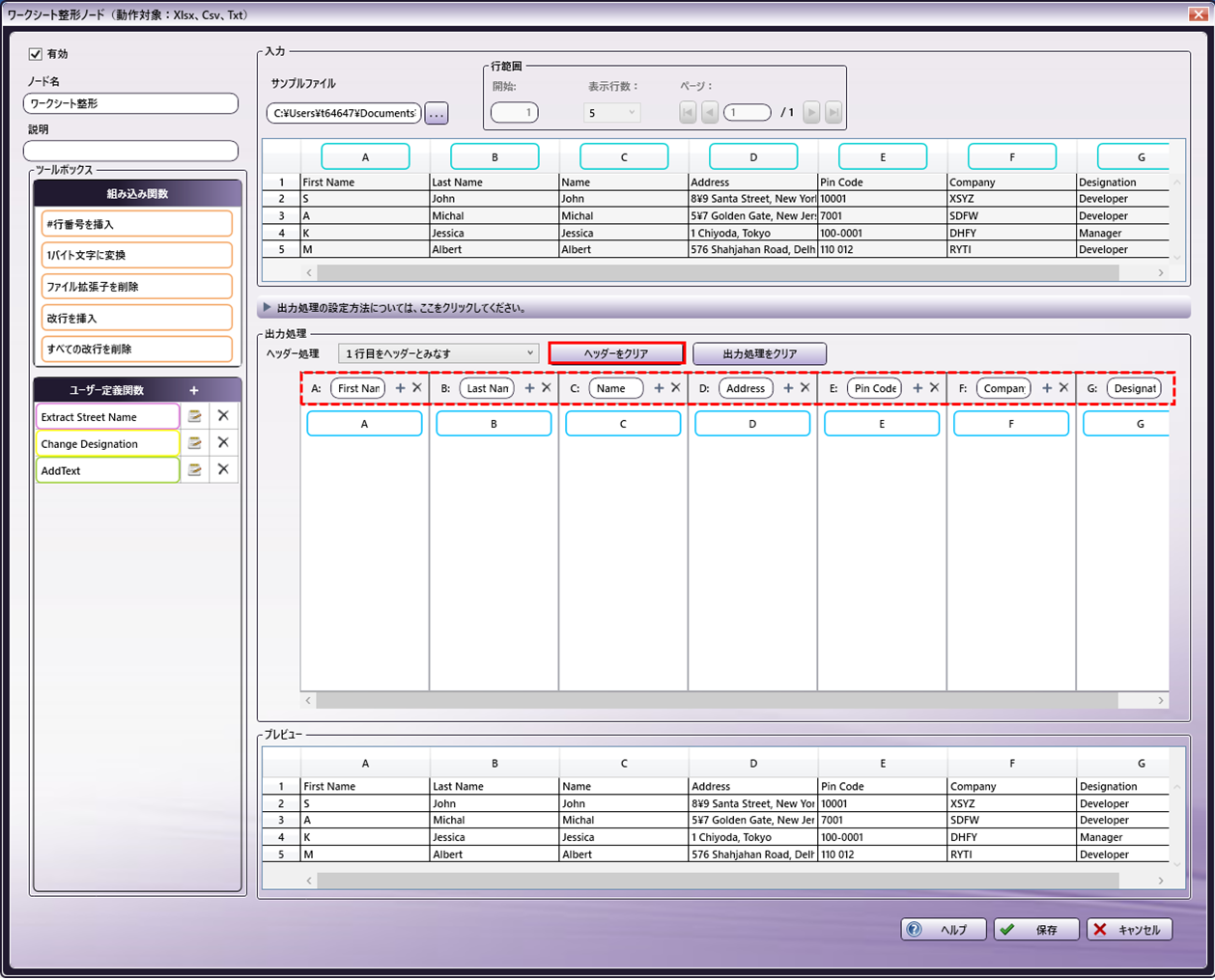Screen dimensions: 1215x980
Task: Select the すべての改行を削除 function
Action: pos(136,349)
